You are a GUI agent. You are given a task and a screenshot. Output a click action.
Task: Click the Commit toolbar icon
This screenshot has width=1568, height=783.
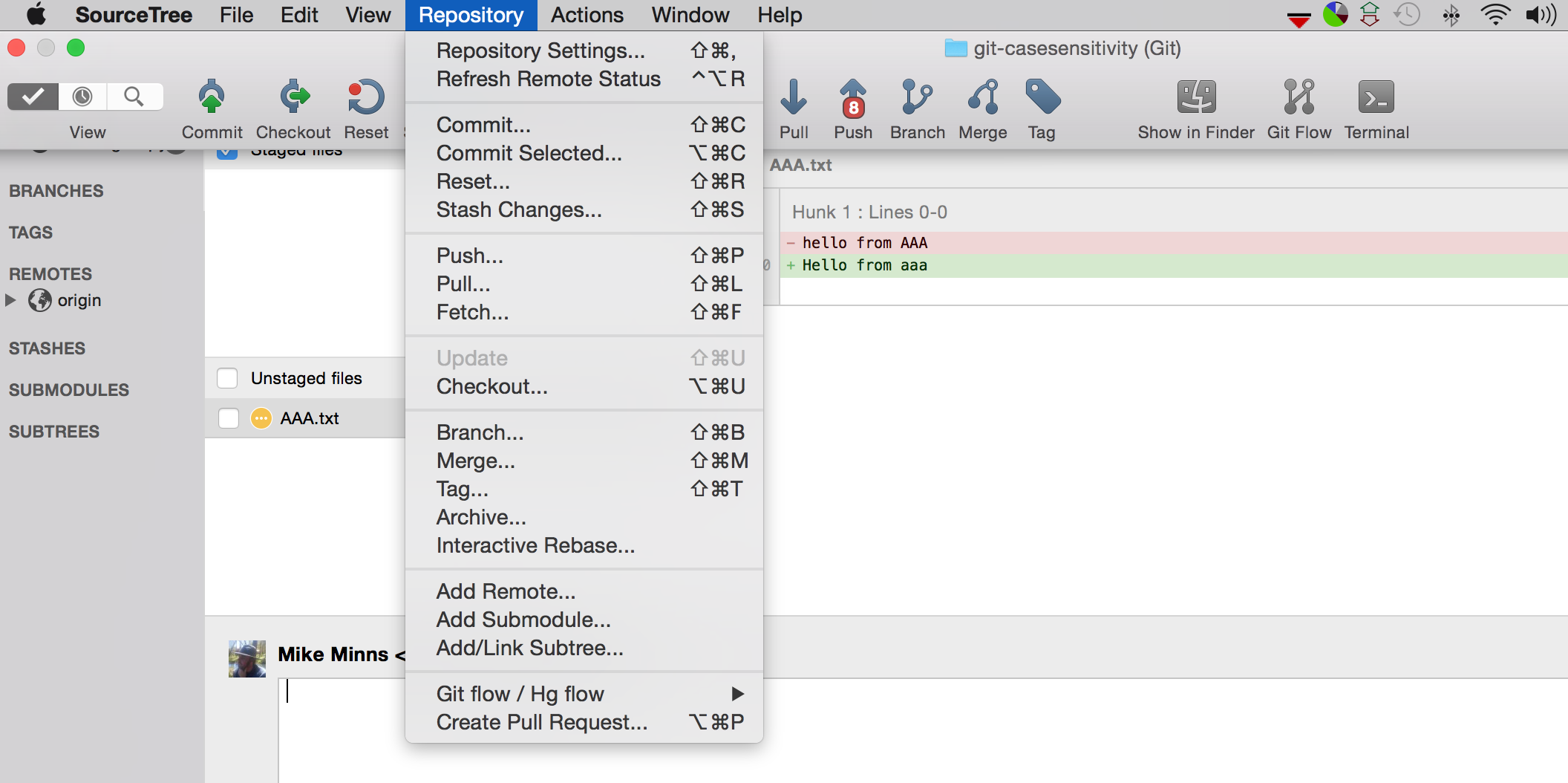point(212,97)
